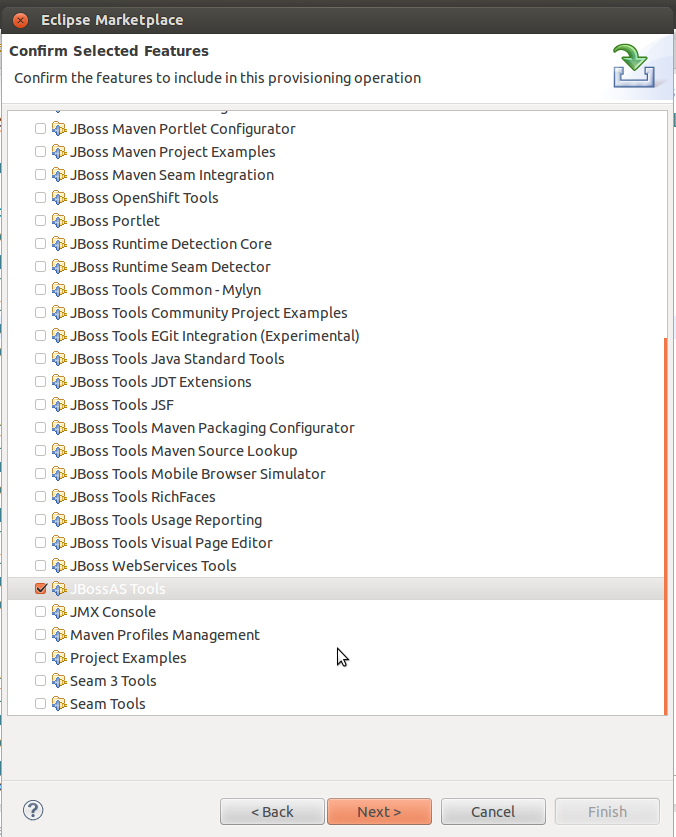Viewport: 676px width, 837px height.
Task: Select JBoss Tools RichFaces row text
Action: pos(143,496)
